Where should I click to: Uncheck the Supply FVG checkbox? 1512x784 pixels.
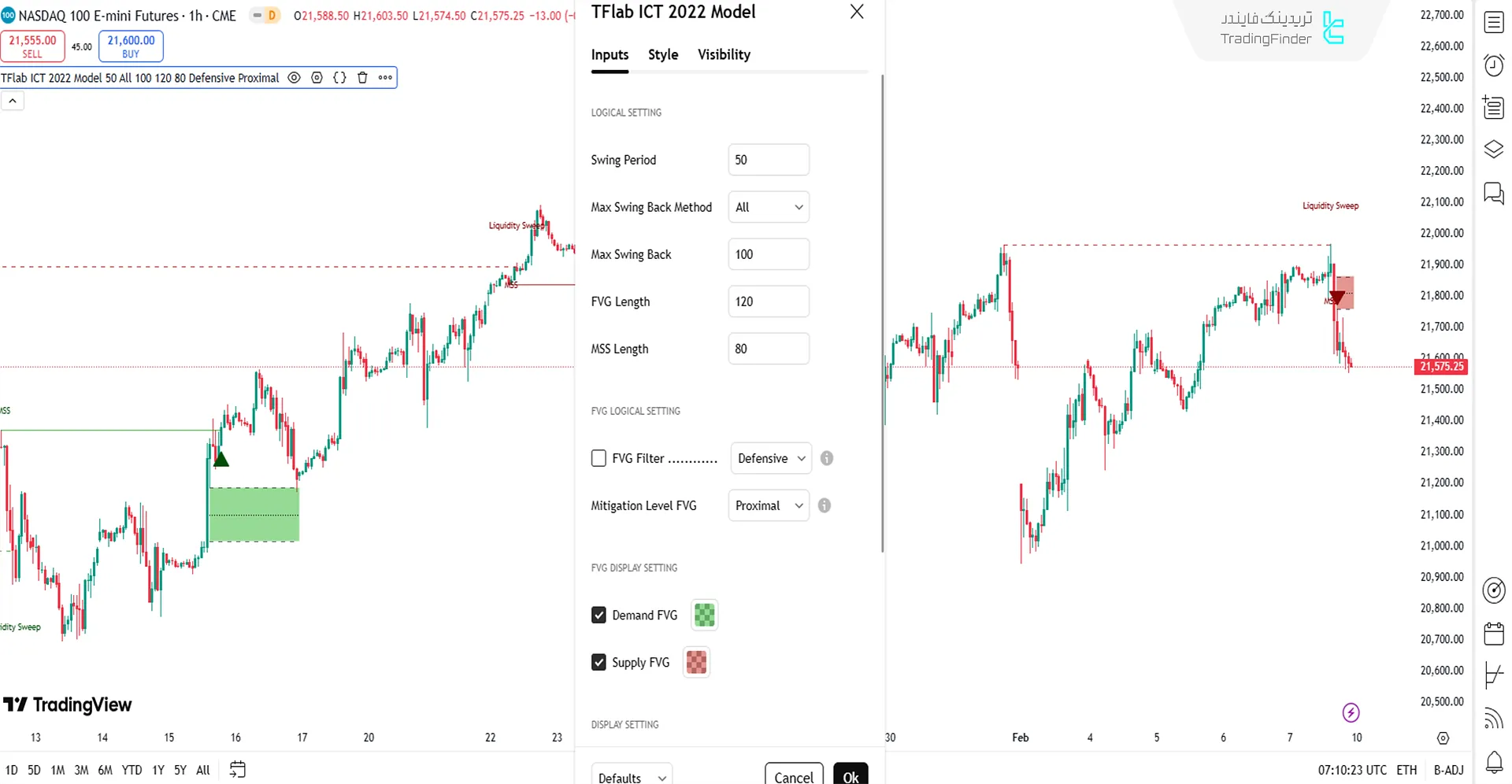[x=598, y=662]
